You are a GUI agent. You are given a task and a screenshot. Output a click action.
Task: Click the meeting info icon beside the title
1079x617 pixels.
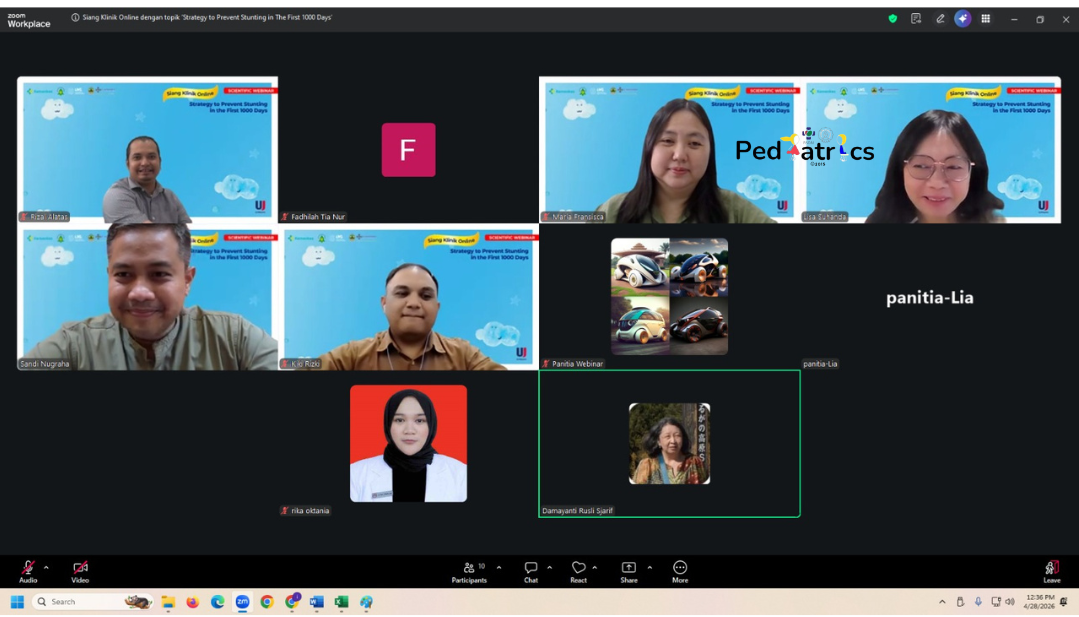[x=75, y=18]
